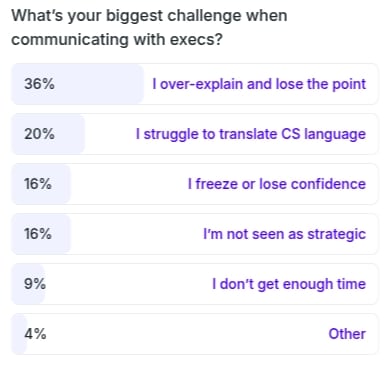Choose 'I don't get enough time' option
Image resolution: width=387 pixels, height=373 pixels.
pyautogui.click(x=195, y=284)
